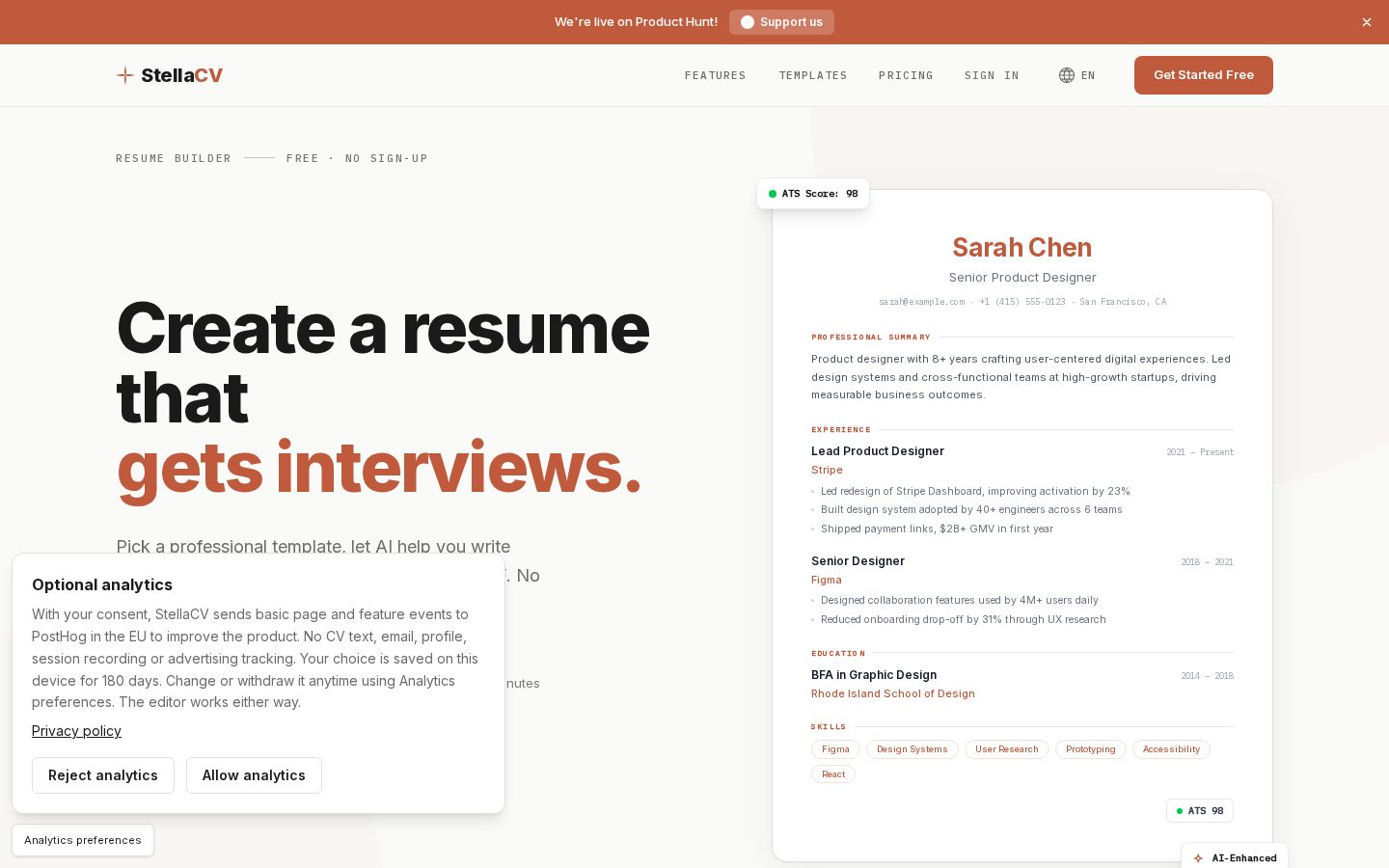Click the ATS 98 chip in resume

click(1200, 811)
